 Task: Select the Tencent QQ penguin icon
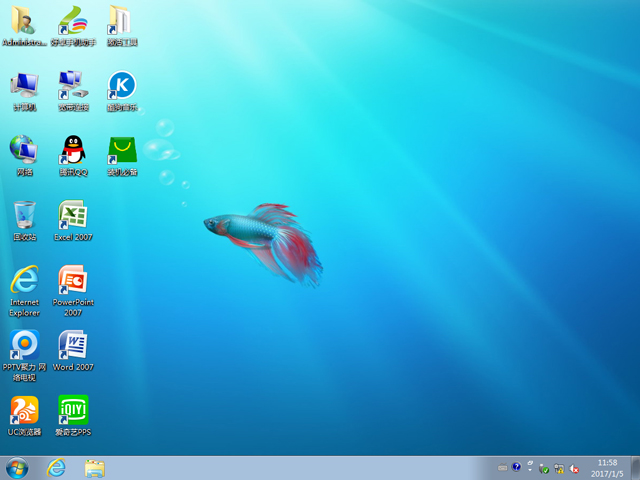[x=72, y=151]
